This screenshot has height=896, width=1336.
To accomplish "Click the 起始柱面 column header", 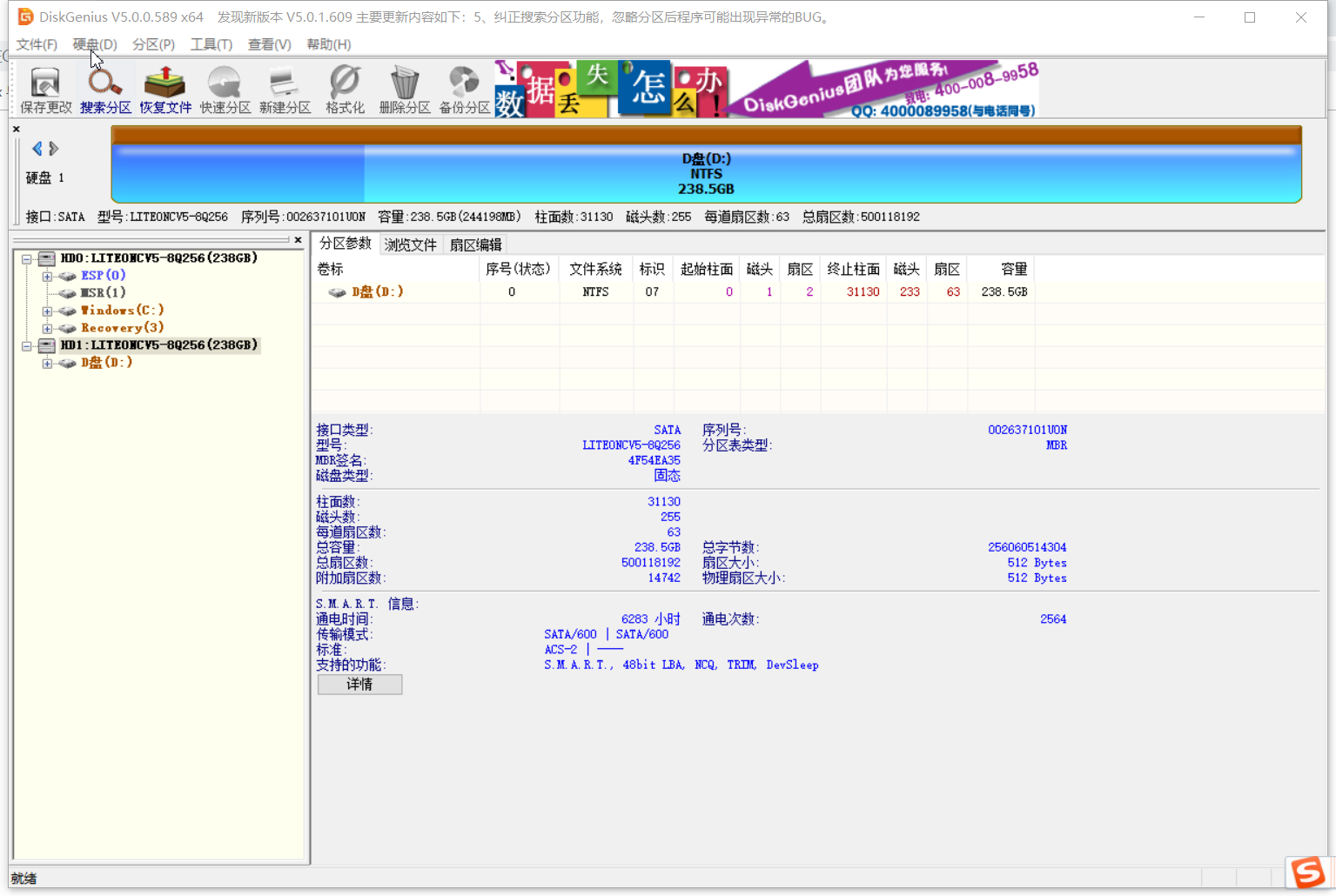I will (707, 270).
